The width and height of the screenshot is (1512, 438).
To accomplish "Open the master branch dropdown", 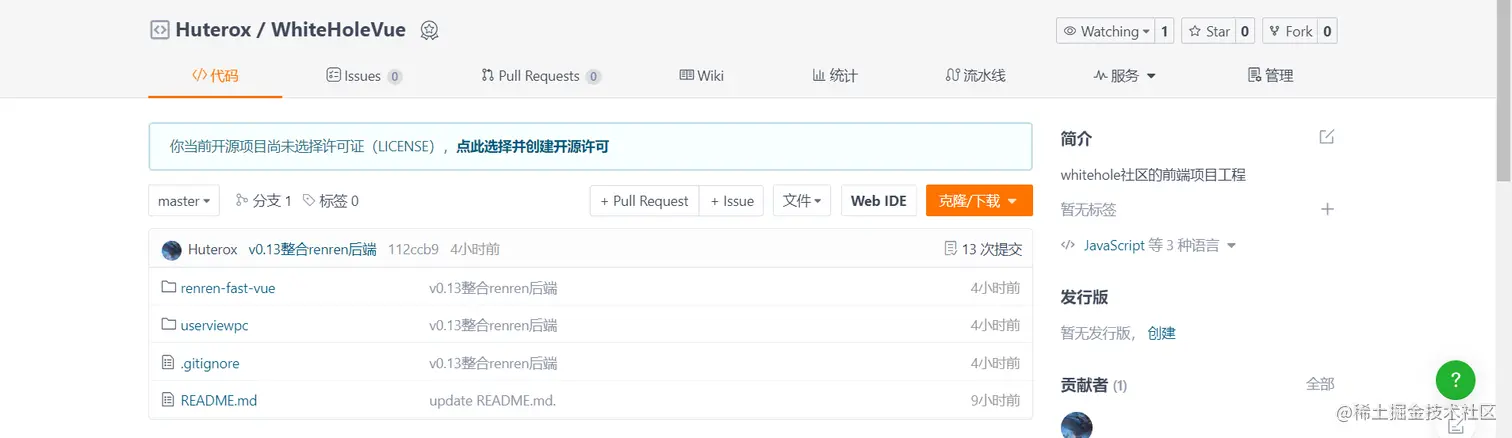I will tap(184, 201).
